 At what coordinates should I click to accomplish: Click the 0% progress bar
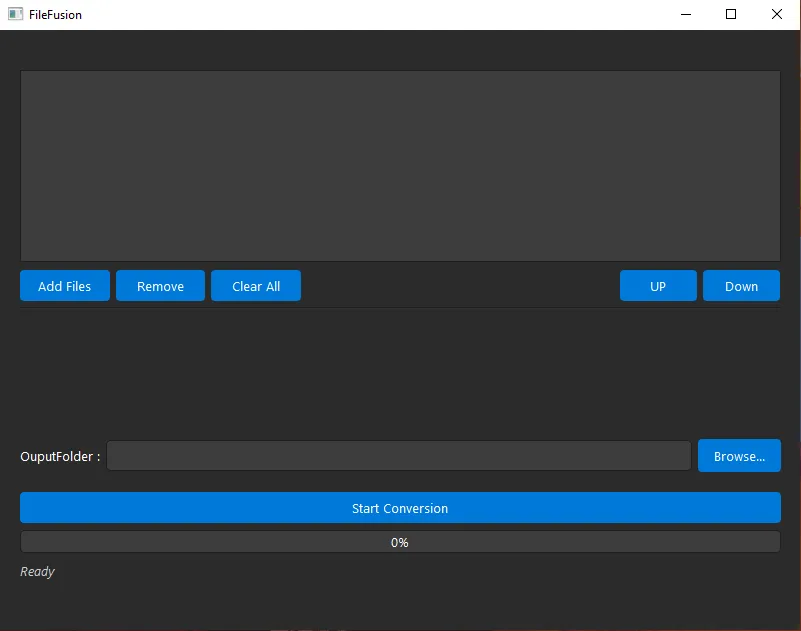click(x=400, y=542)
